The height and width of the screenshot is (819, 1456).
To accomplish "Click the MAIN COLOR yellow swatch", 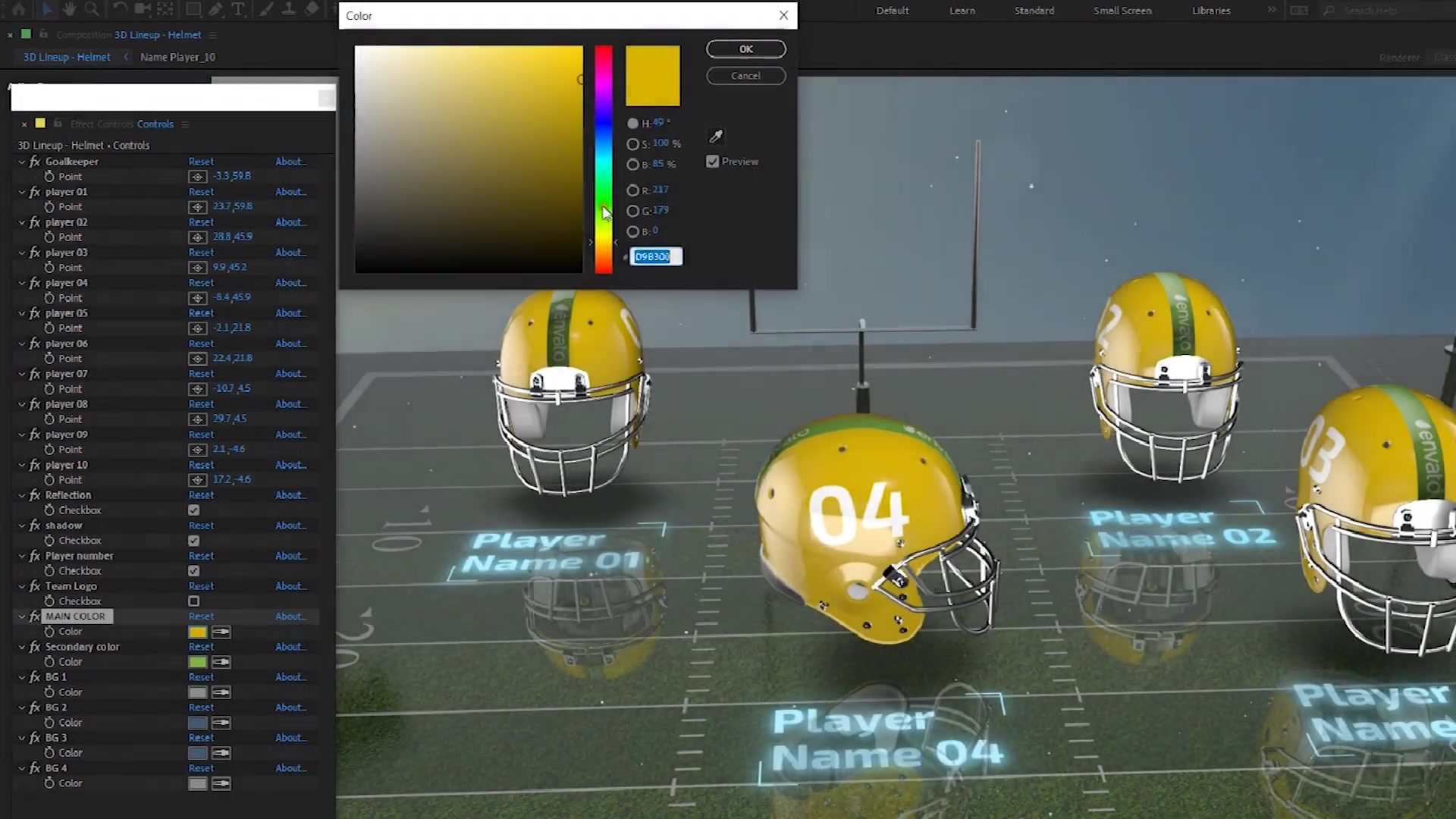I will [x=197, y=632].
